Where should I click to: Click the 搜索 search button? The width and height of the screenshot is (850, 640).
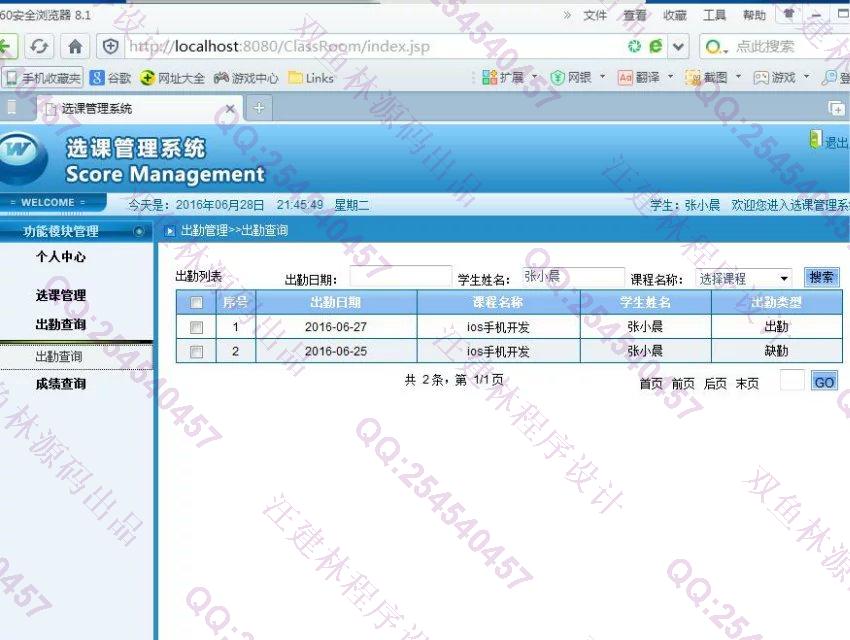tap(821, 277)
